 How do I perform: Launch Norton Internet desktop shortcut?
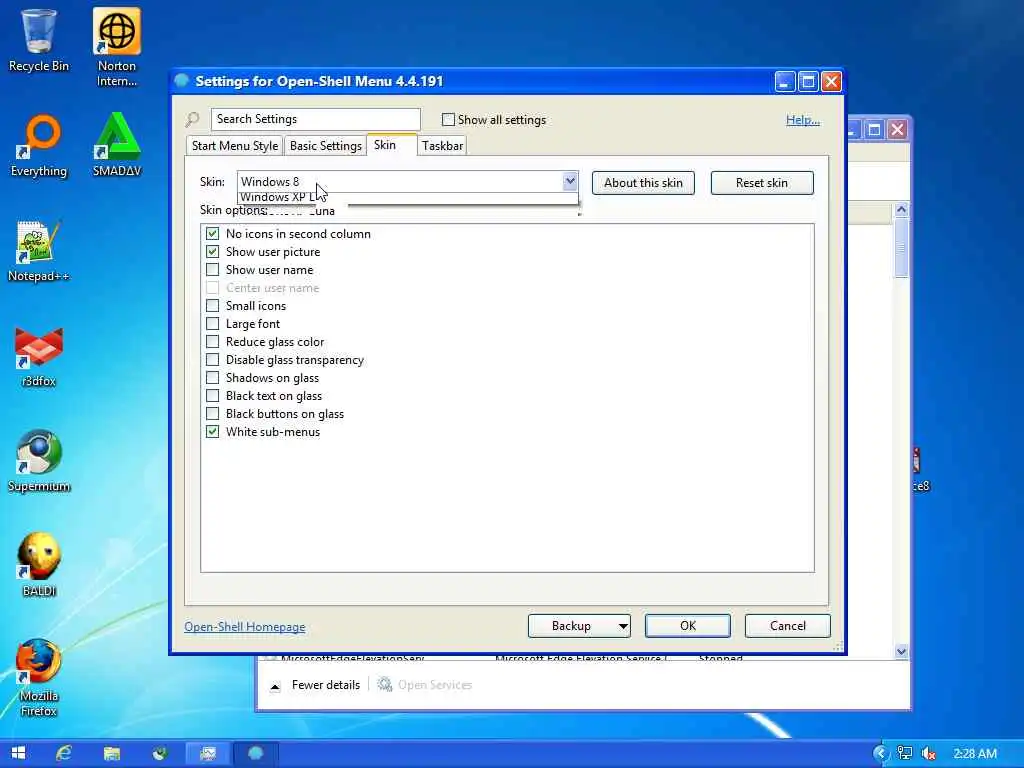117,47
